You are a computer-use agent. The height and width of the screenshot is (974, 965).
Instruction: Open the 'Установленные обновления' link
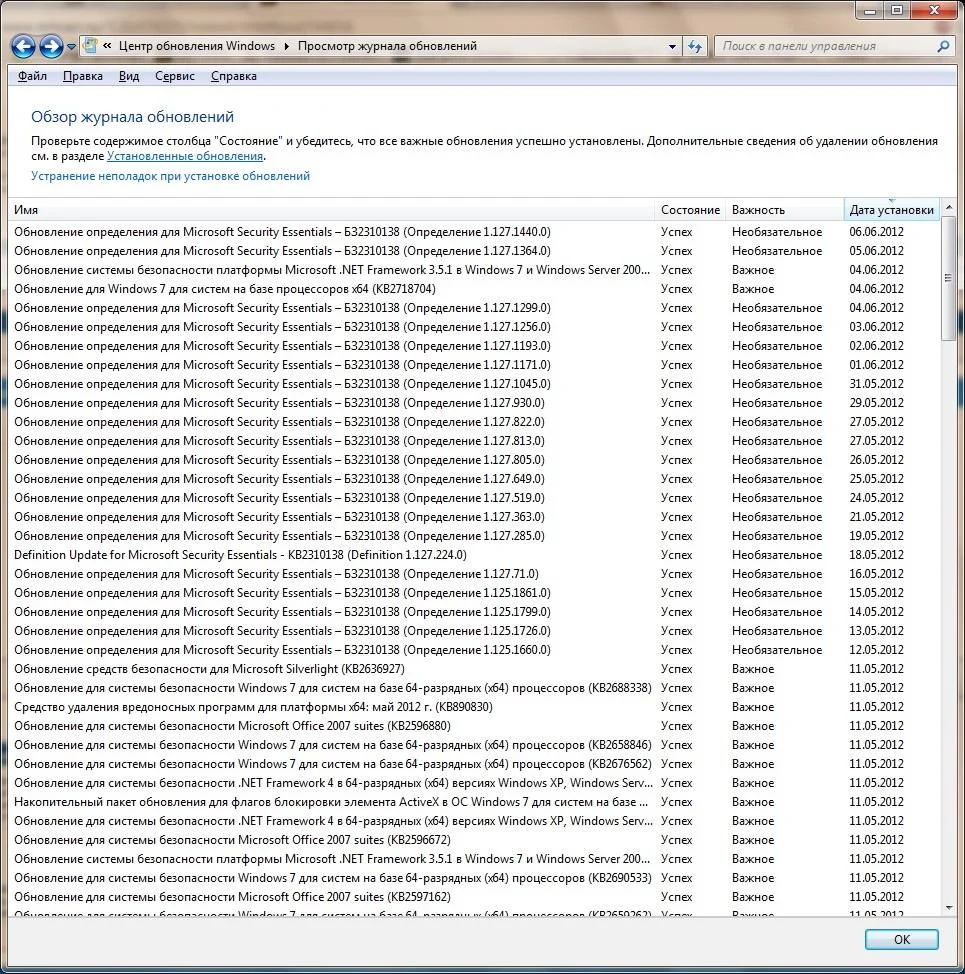pos(185,156)
